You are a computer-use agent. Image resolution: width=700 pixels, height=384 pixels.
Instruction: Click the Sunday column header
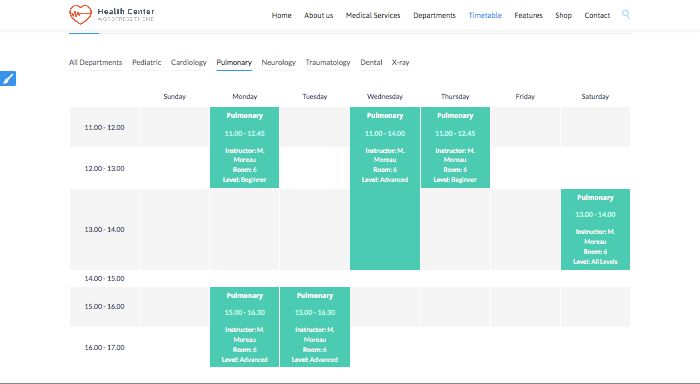[x=175, y=96]
